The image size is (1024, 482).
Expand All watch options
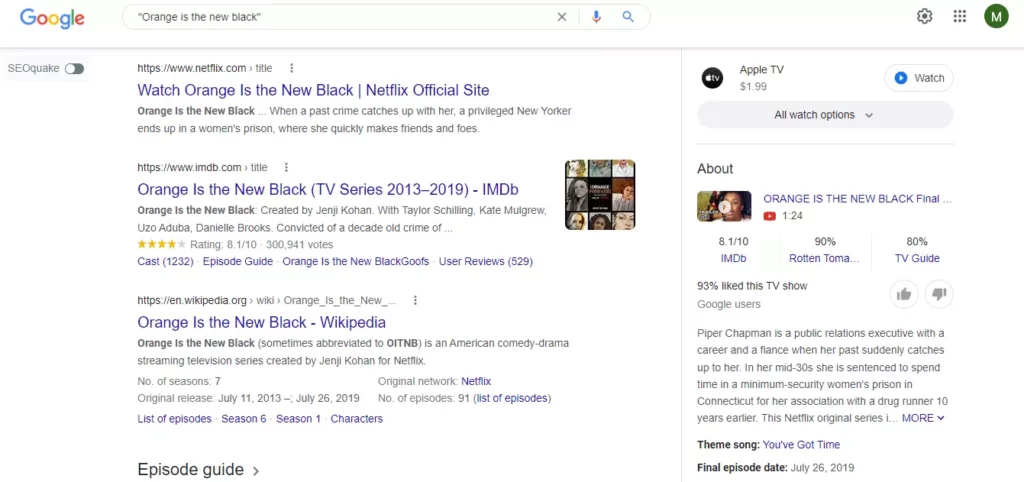(825, 115)
